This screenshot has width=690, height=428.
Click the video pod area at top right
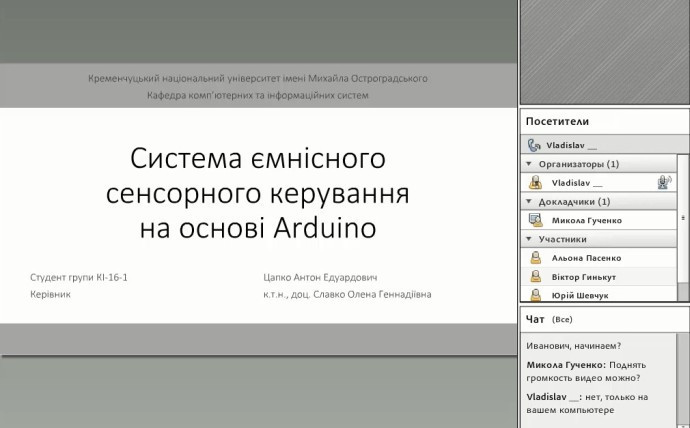click(x=604, y=50)
